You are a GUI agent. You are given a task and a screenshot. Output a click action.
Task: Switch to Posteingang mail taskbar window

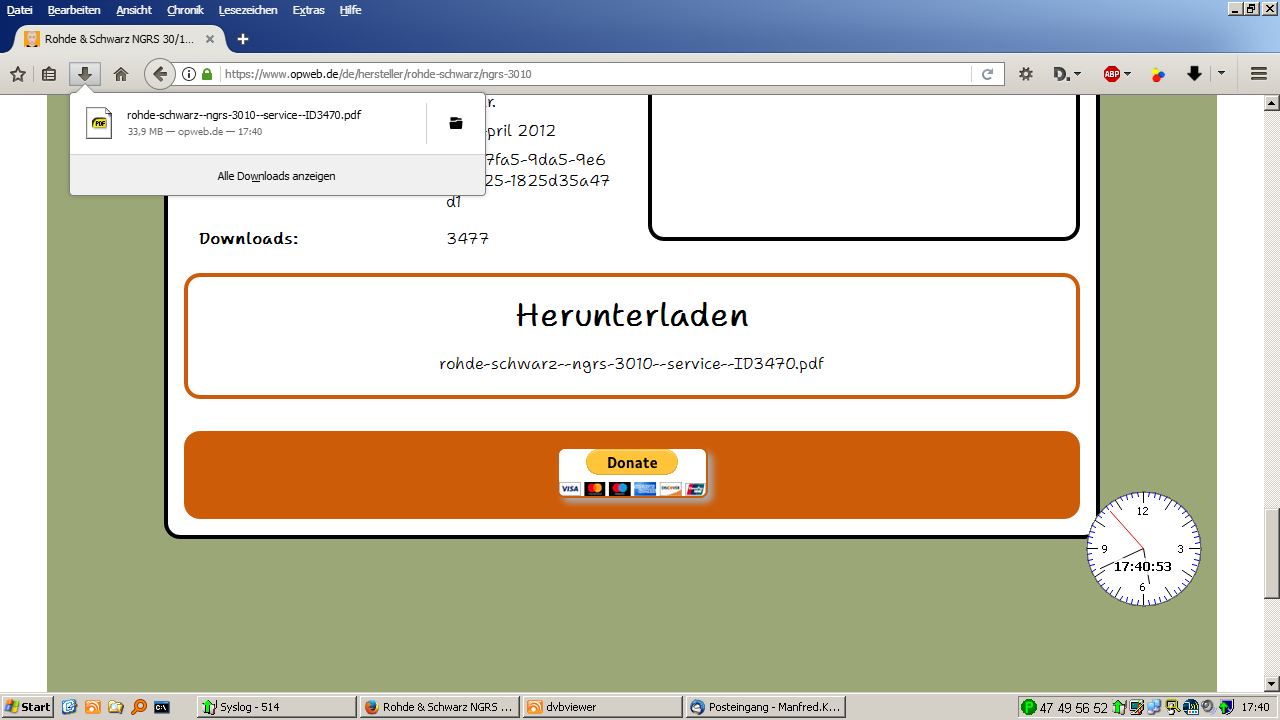click(765, 707)
